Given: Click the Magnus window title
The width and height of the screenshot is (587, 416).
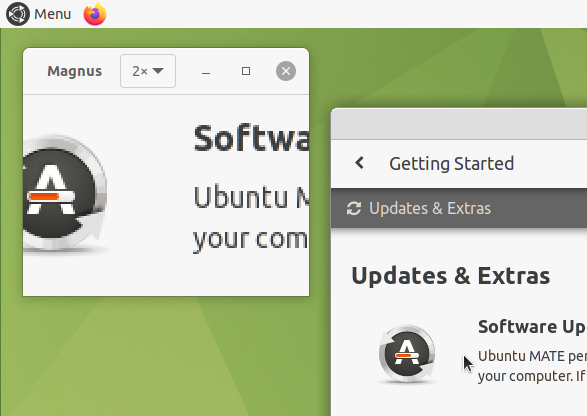Looking at the screenshot, I should 74,71.
